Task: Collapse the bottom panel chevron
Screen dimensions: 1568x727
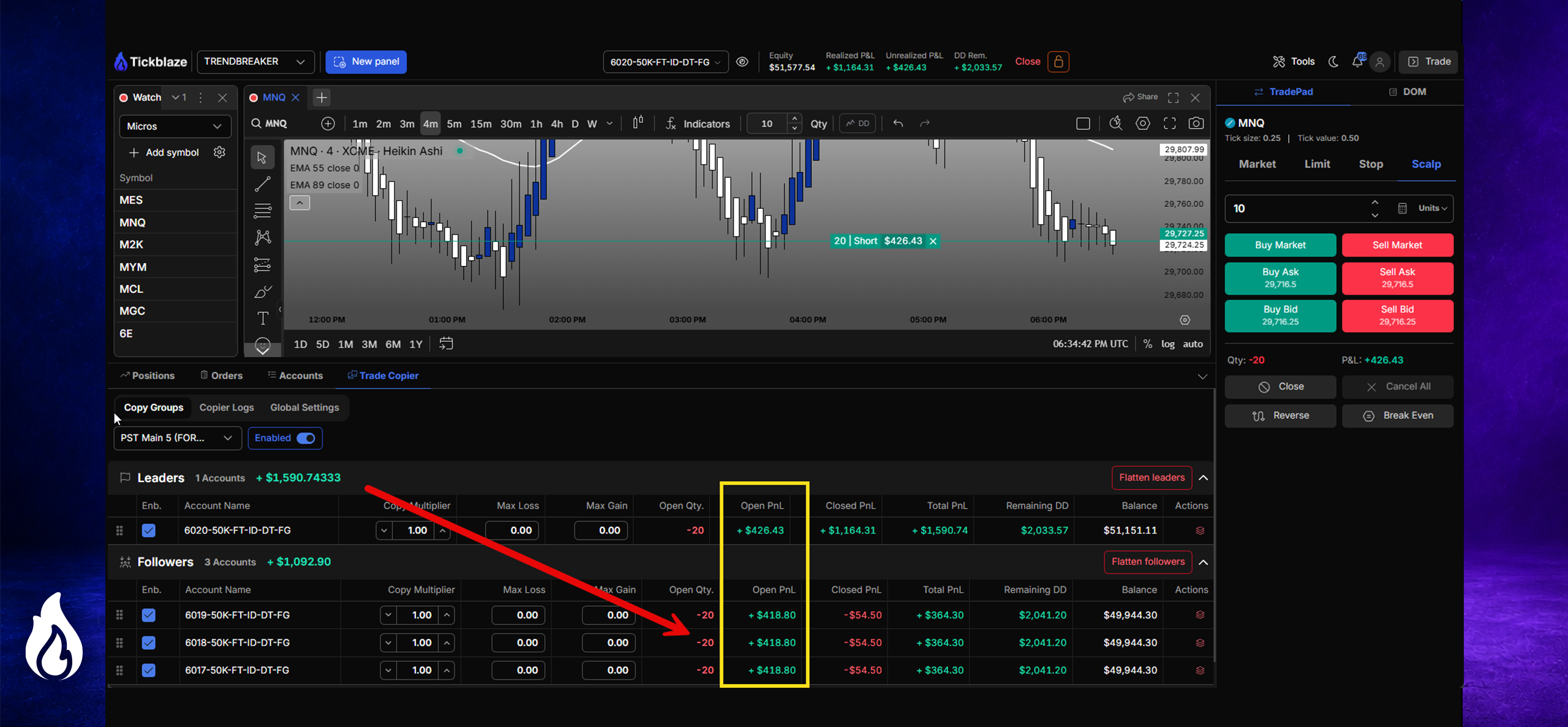Action: pos(1202,376)
